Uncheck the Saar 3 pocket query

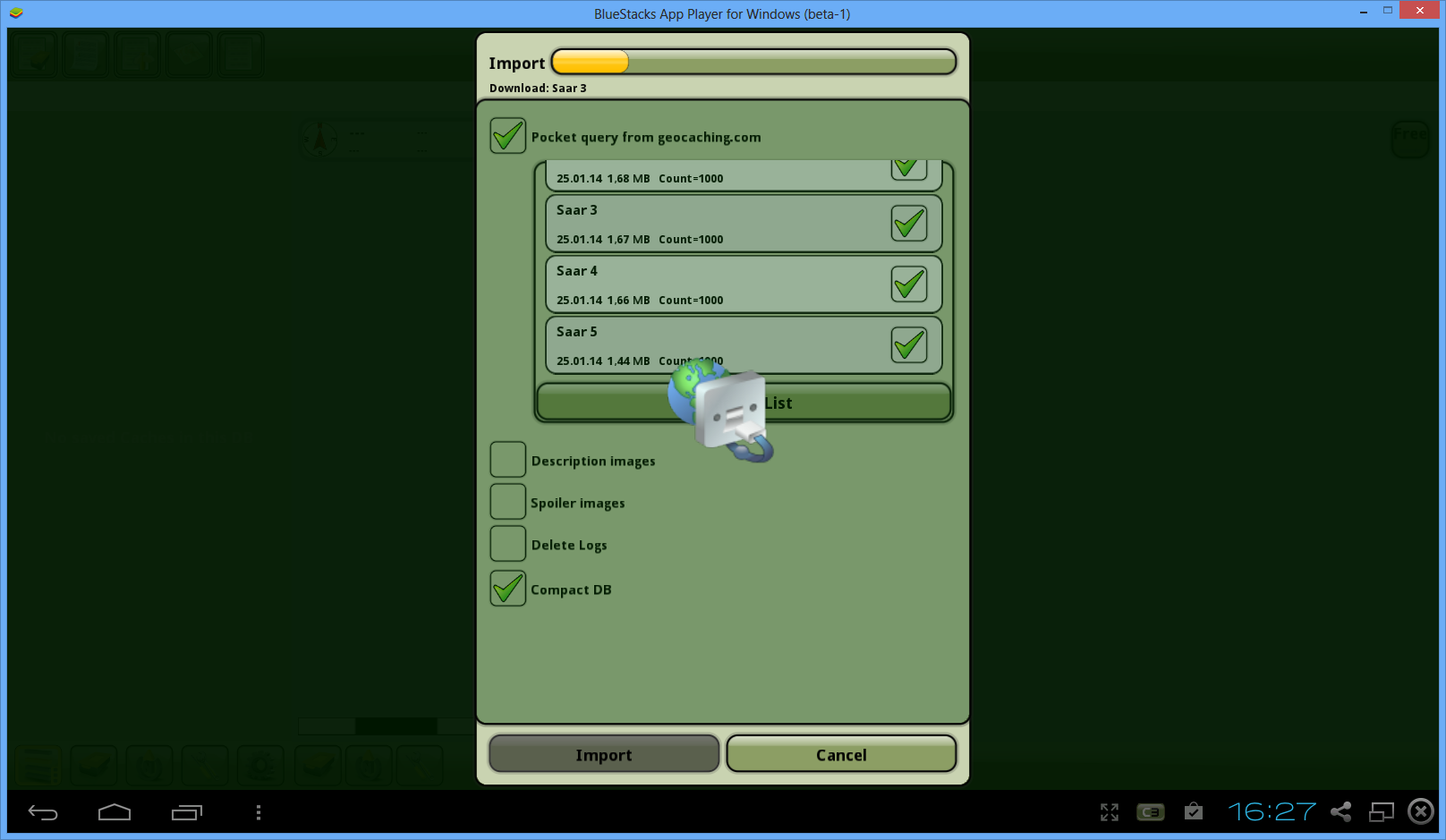click(909, 224)
